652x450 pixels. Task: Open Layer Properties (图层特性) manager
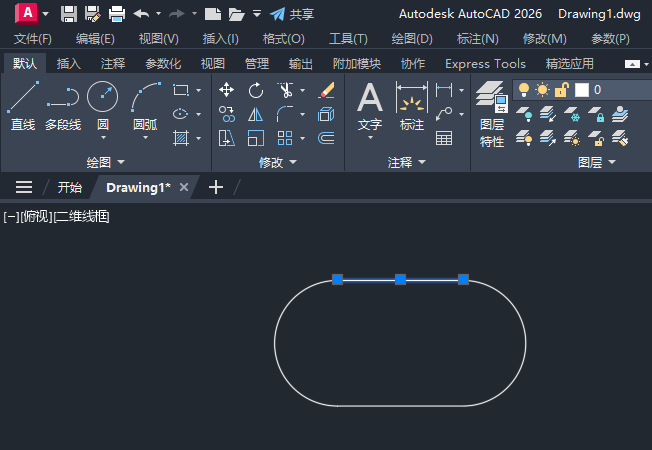pos(492,114)
